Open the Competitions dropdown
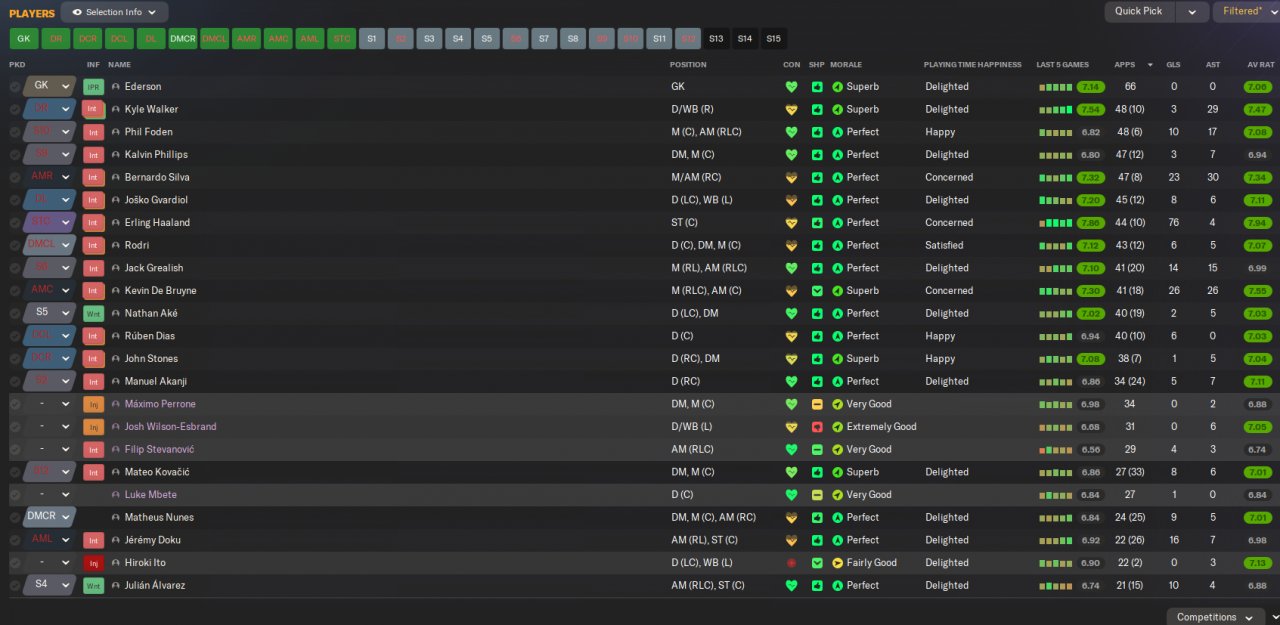The height and width of the screenshot is (625, 1280). point(1215,617)
